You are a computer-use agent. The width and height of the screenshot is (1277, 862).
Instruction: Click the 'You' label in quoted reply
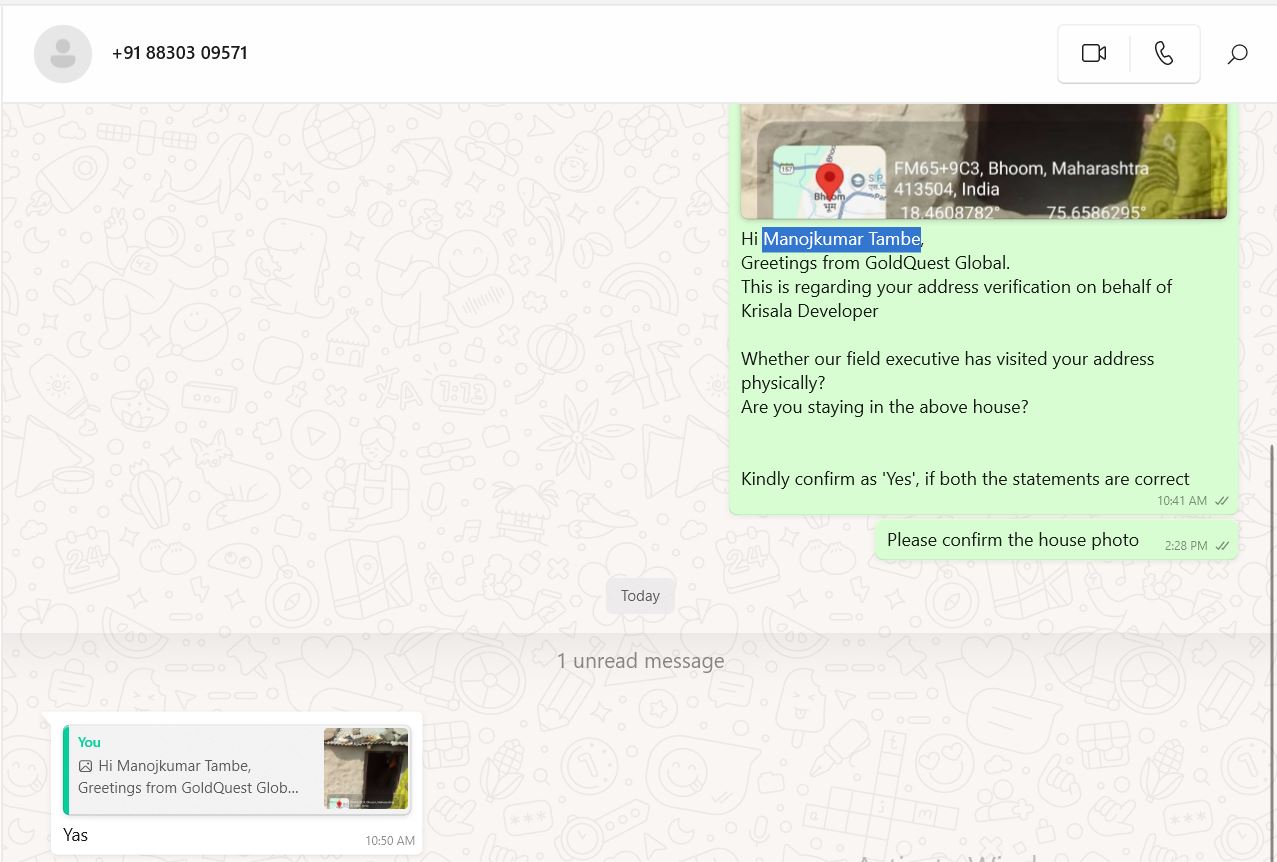pyautogui.click(x=89, y=742)
